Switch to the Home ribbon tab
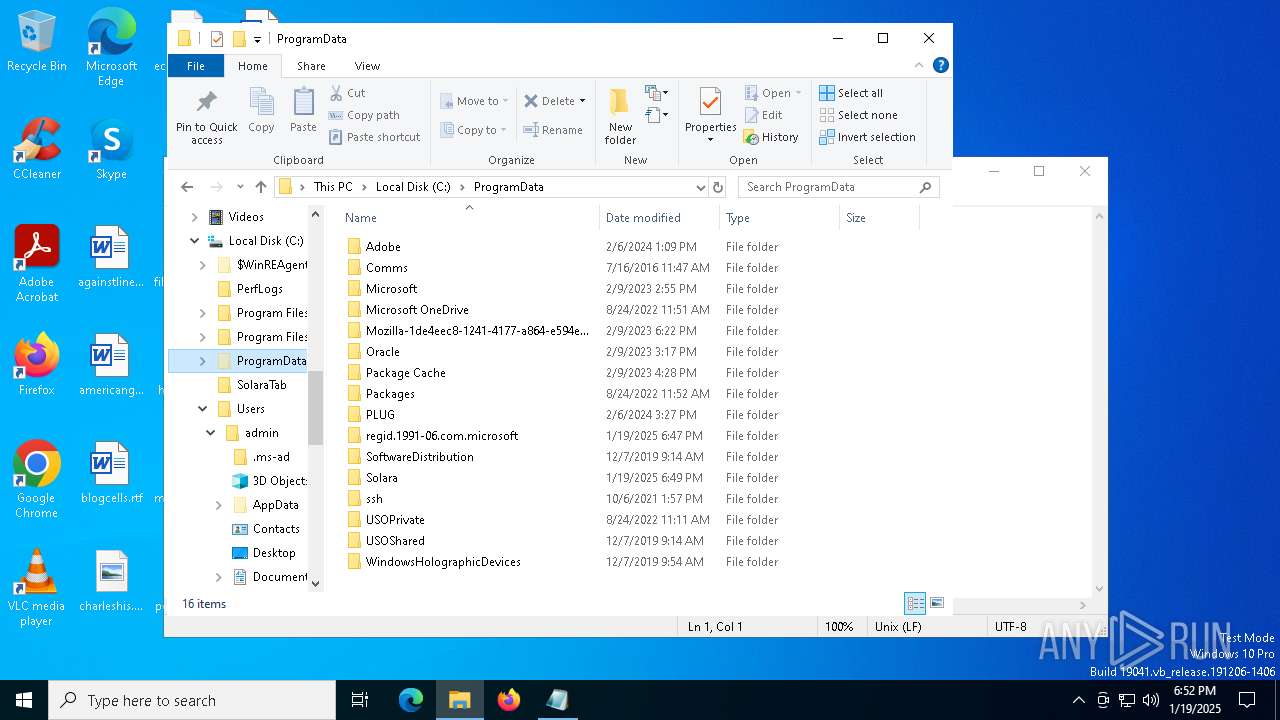 253,66
